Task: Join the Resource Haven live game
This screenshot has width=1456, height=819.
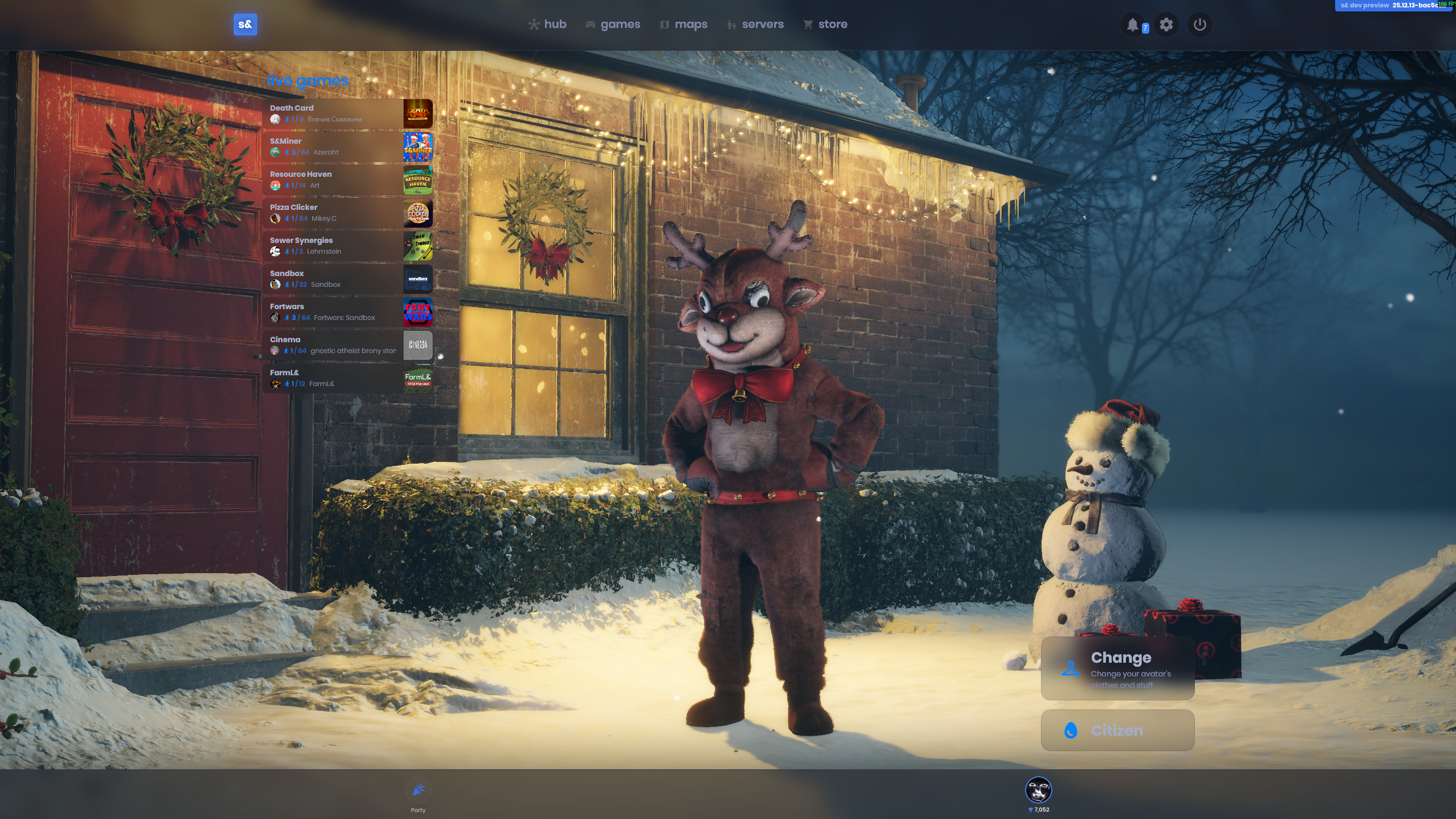Action: coord(334,180)
